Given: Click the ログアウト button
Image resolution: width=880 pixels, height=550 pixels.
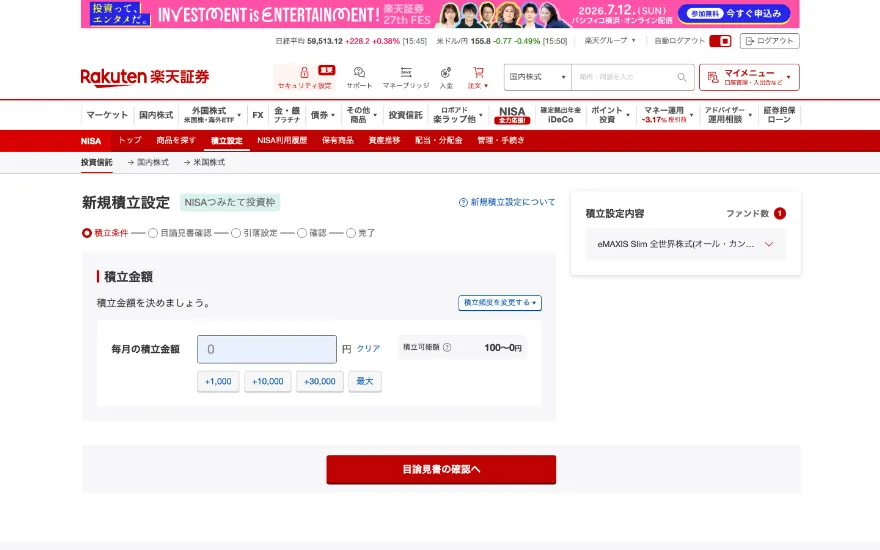Looking at the screenshot, I should (769, 41).
